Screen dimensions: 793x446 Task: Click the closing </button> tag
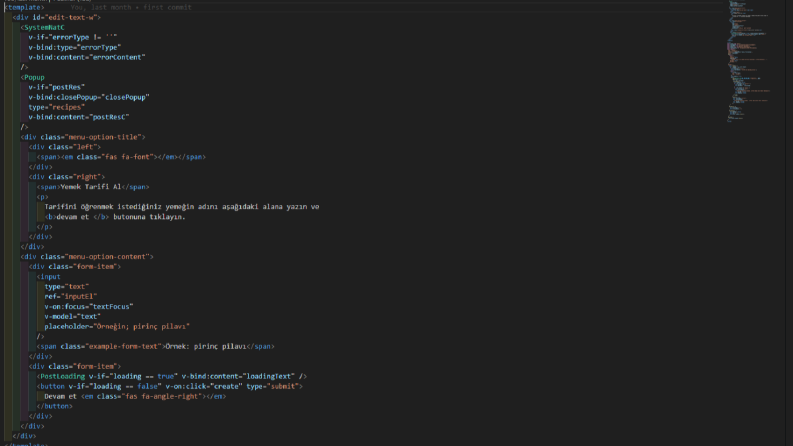[x=55, y=406]
